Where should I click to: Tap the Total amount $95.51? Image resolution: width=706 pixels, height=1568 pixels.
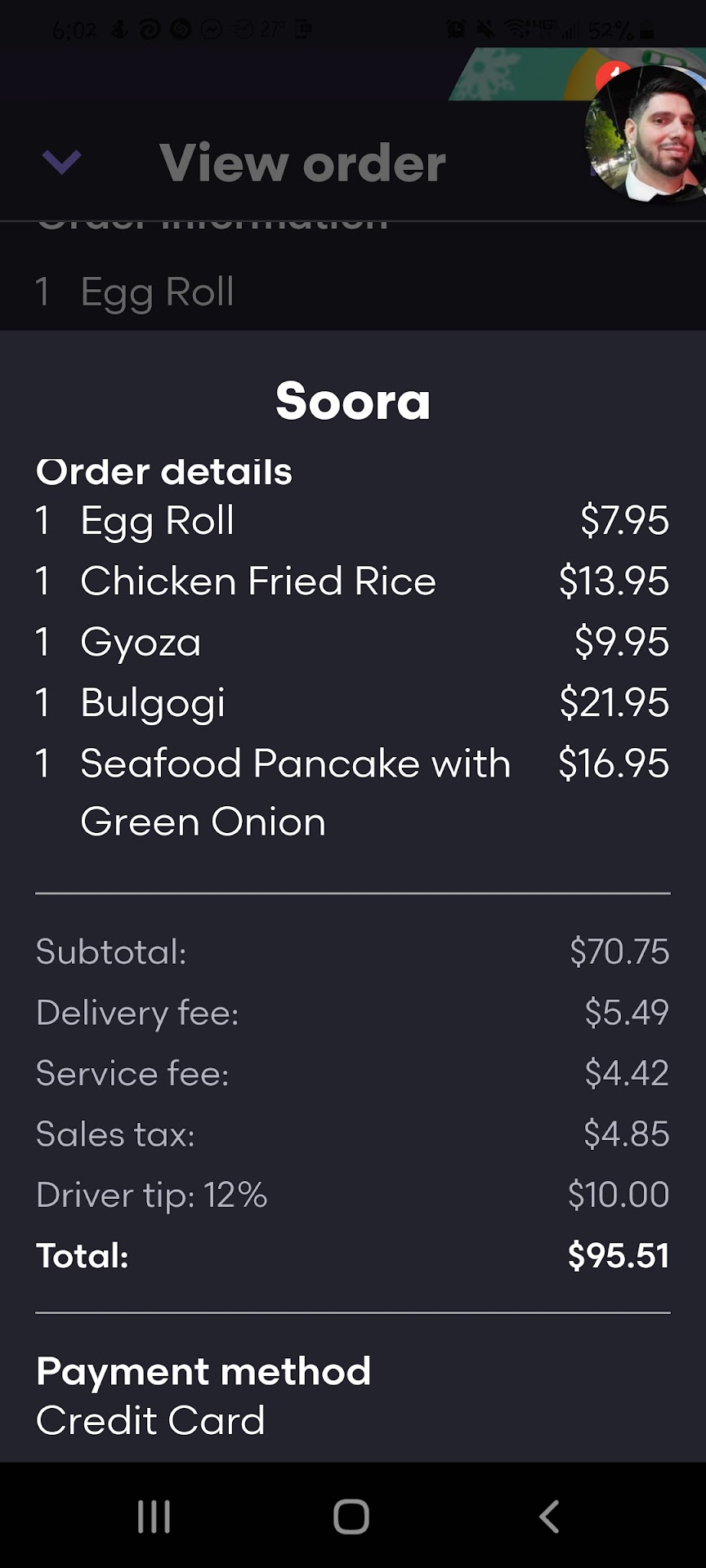coord(619,1256)
